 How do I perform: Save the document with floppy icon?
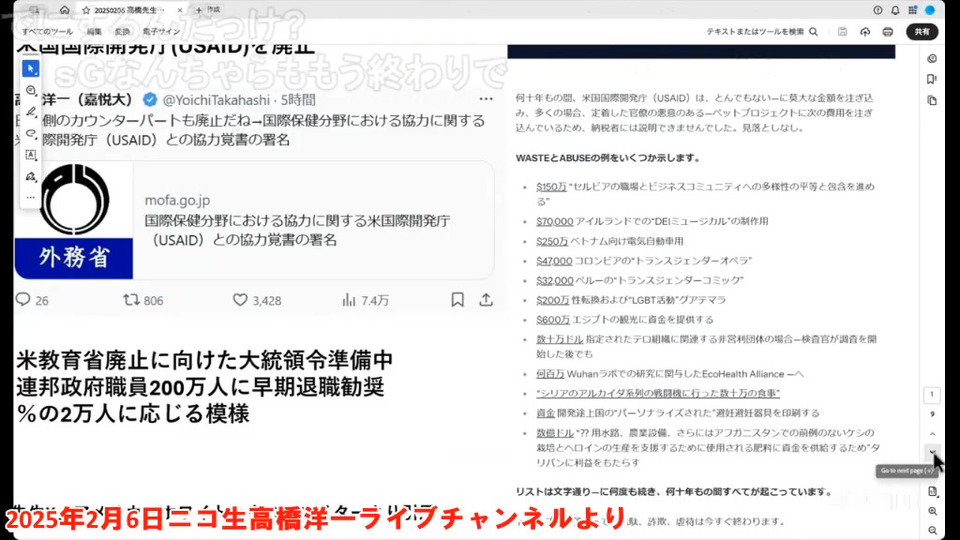(842, 32)
